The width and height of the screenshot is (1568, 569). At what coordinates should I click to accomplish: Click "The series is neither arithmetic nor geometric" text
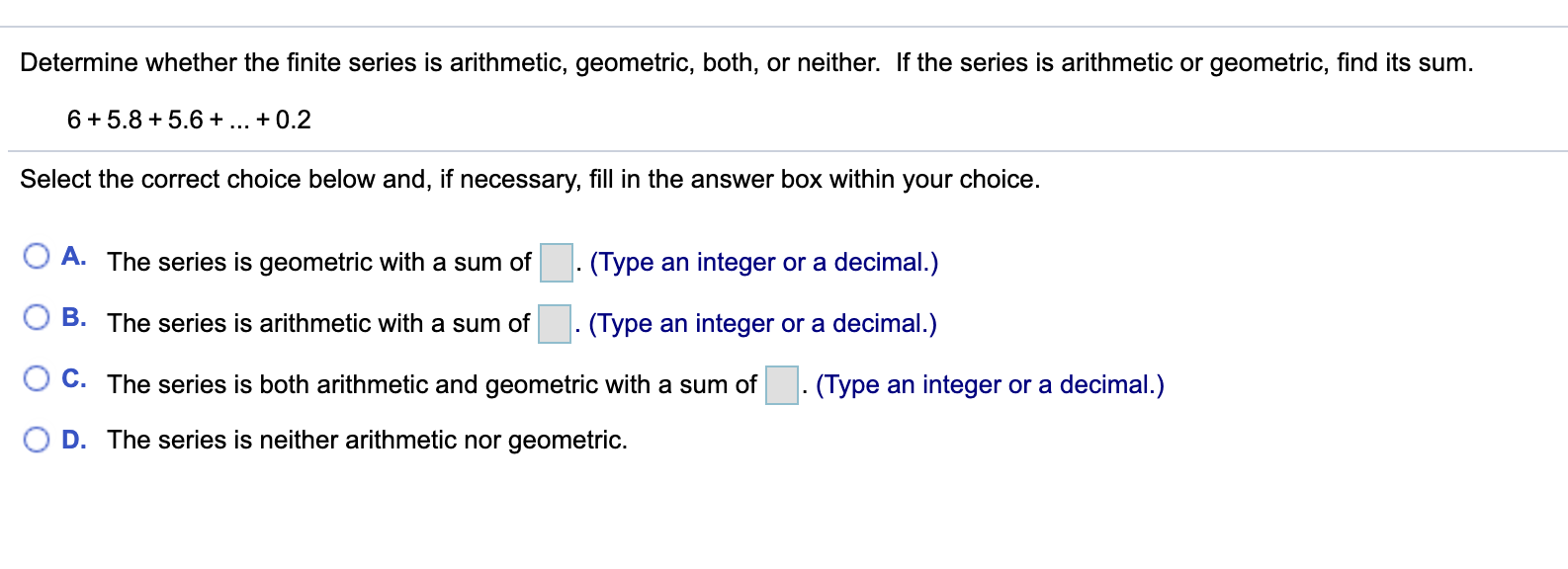[367, 441]
